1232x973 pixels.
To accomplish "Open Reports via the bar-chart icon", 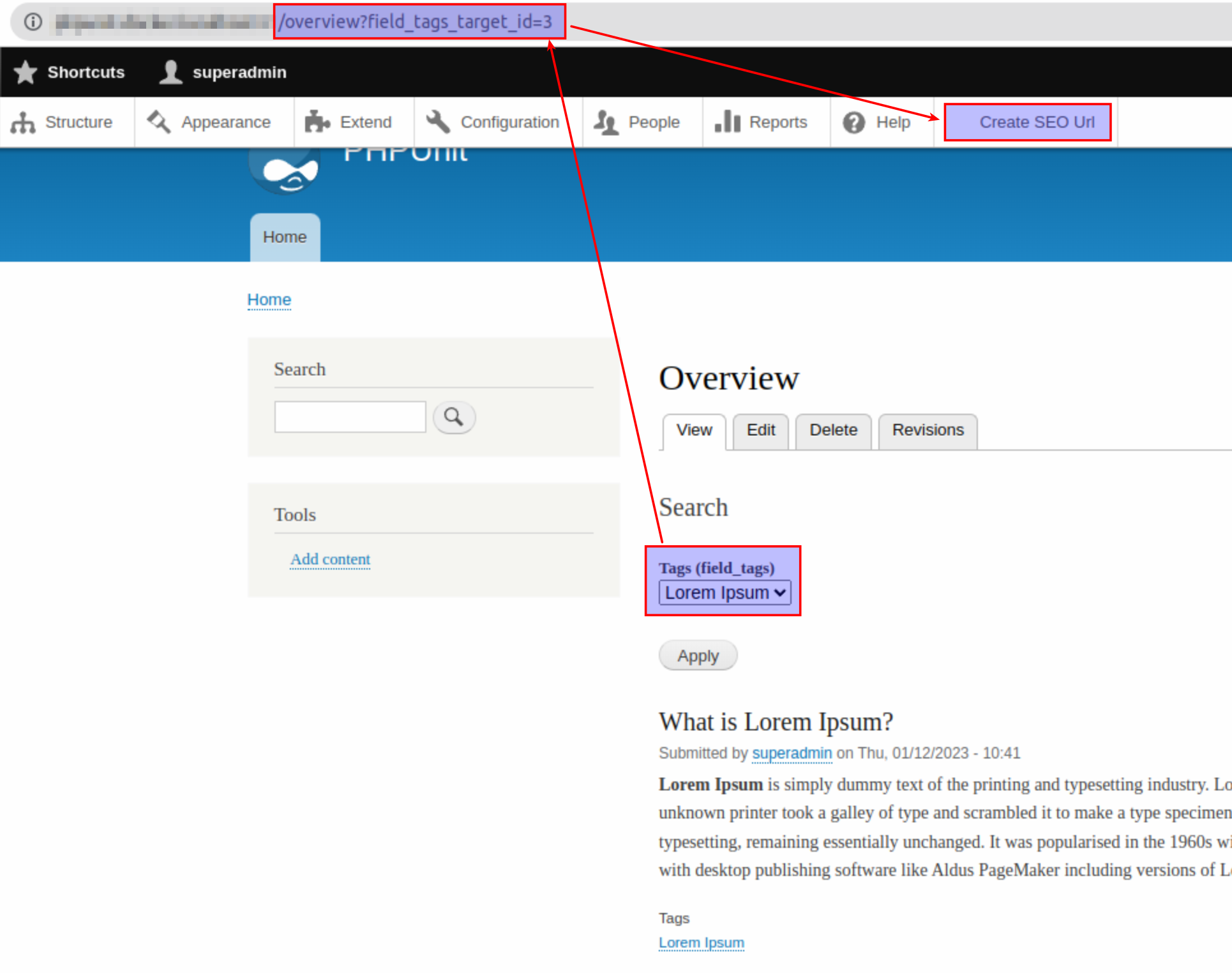I will coord(728,121).
